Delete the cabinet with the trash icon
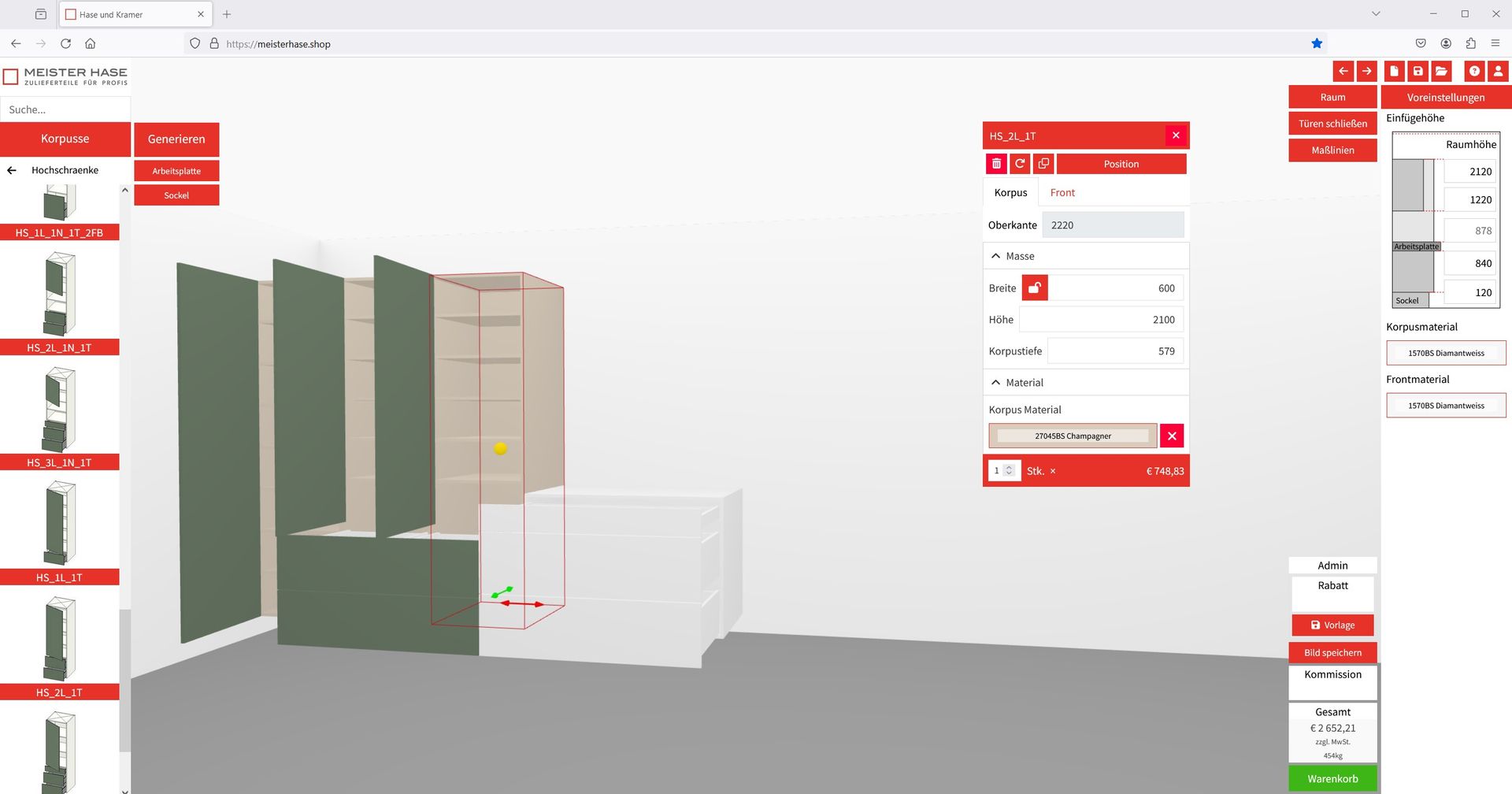The image size is (1512, 794). 996,164
